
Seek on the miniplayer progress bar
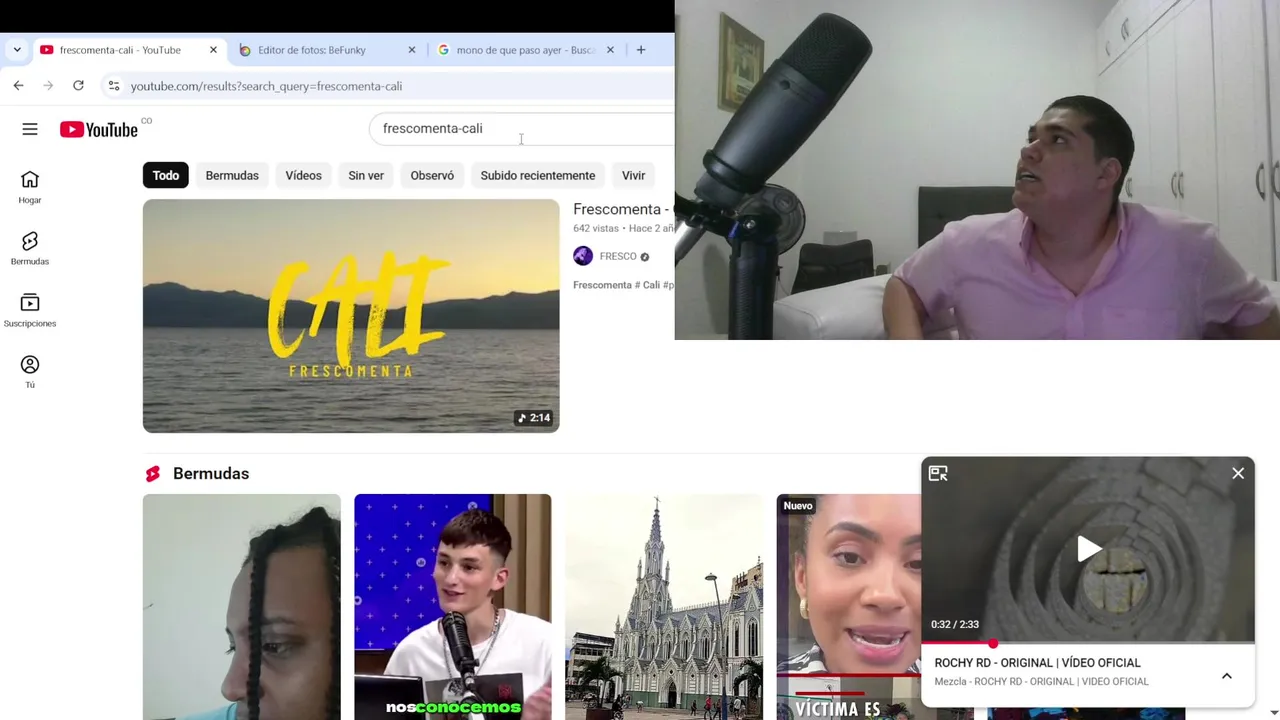pos(1088,643)
